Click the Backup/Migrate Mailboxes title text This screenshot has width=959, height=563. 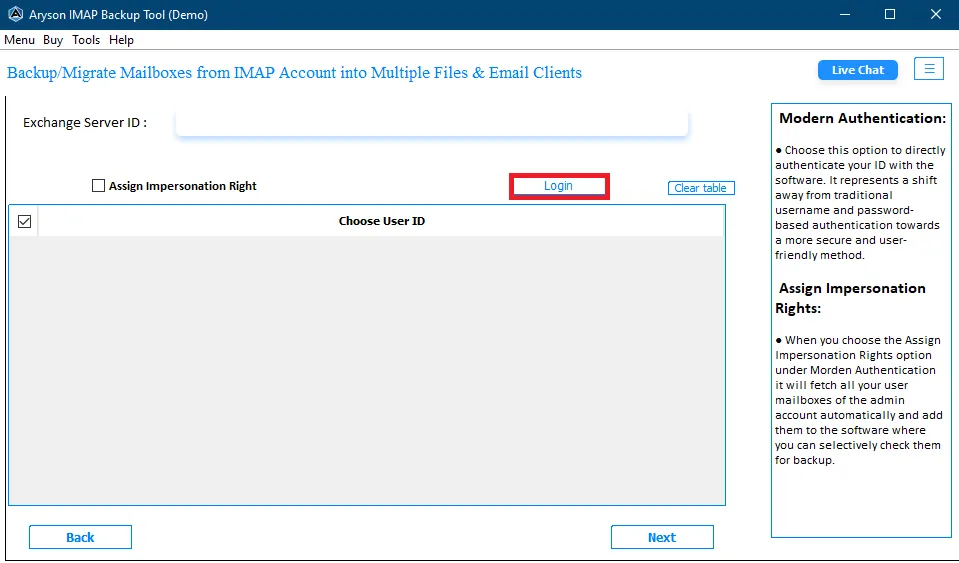(294, 72)
